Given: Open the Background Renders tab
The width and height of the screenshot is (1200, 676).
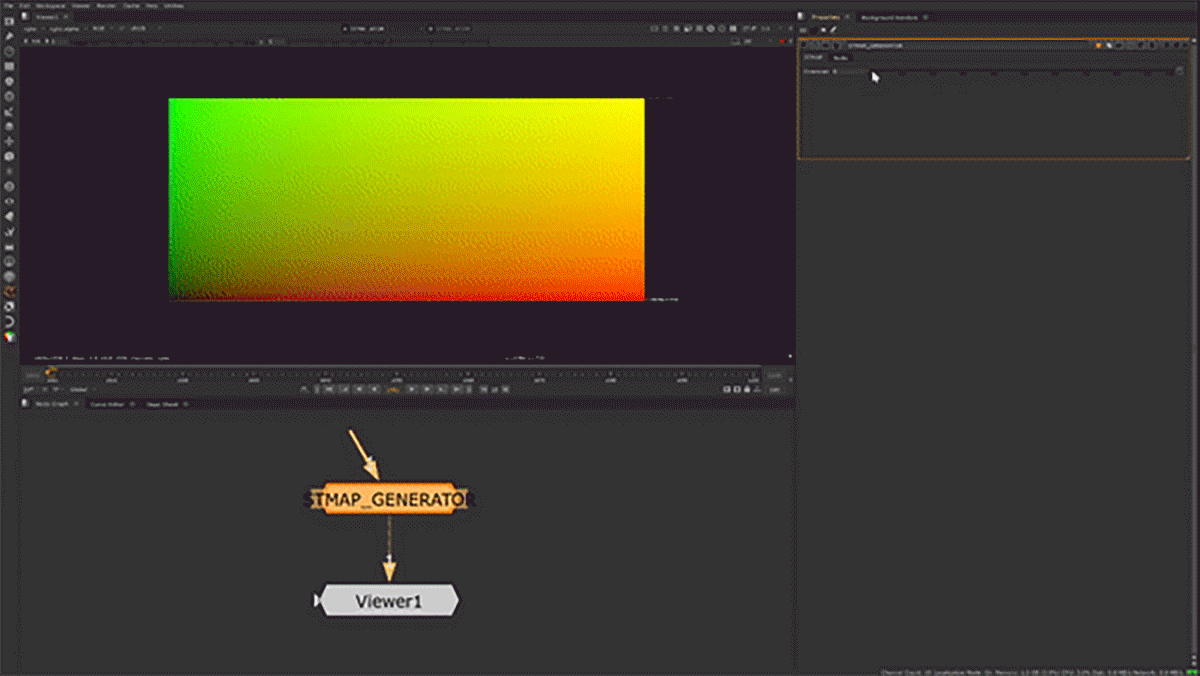Looking at the screenshot, I should (x=889, y=17).
